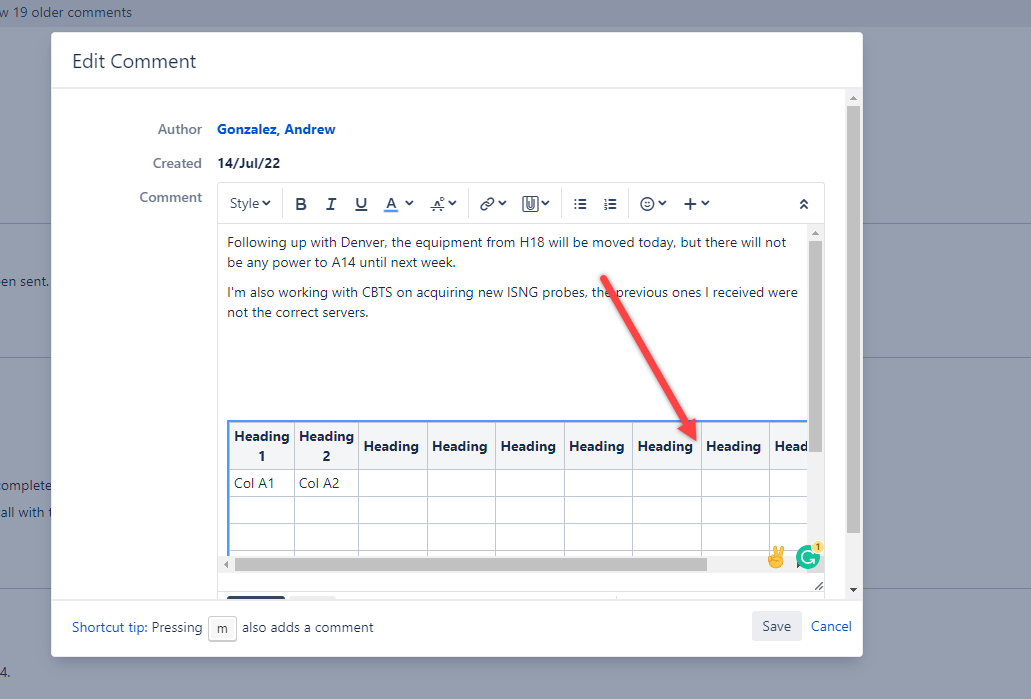Image resolution: width=1031 pixels, height=699 pixels.
Task: Open author profile Gonzalez, Andrew
Action: point(275,129)
